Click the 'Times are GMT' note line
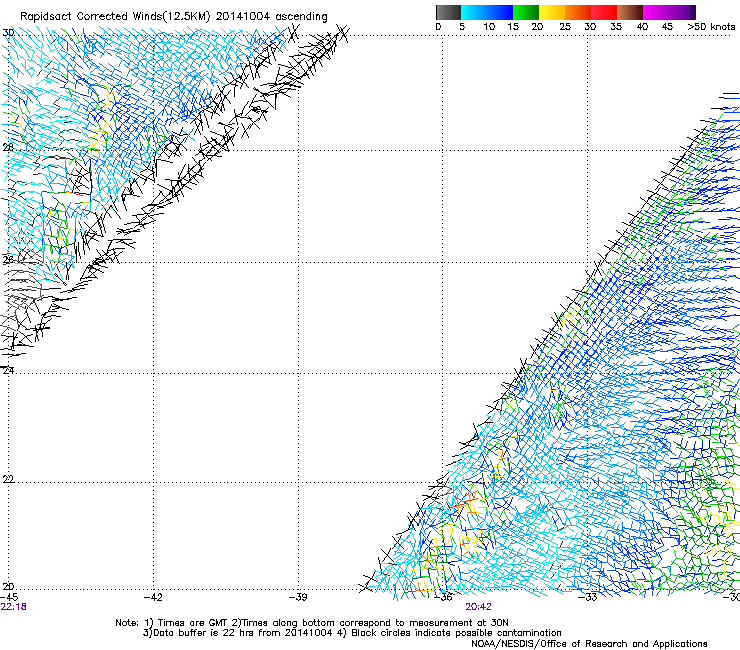Image resolution: width=740 pixels, height=650 pixels. pos(312,623)
